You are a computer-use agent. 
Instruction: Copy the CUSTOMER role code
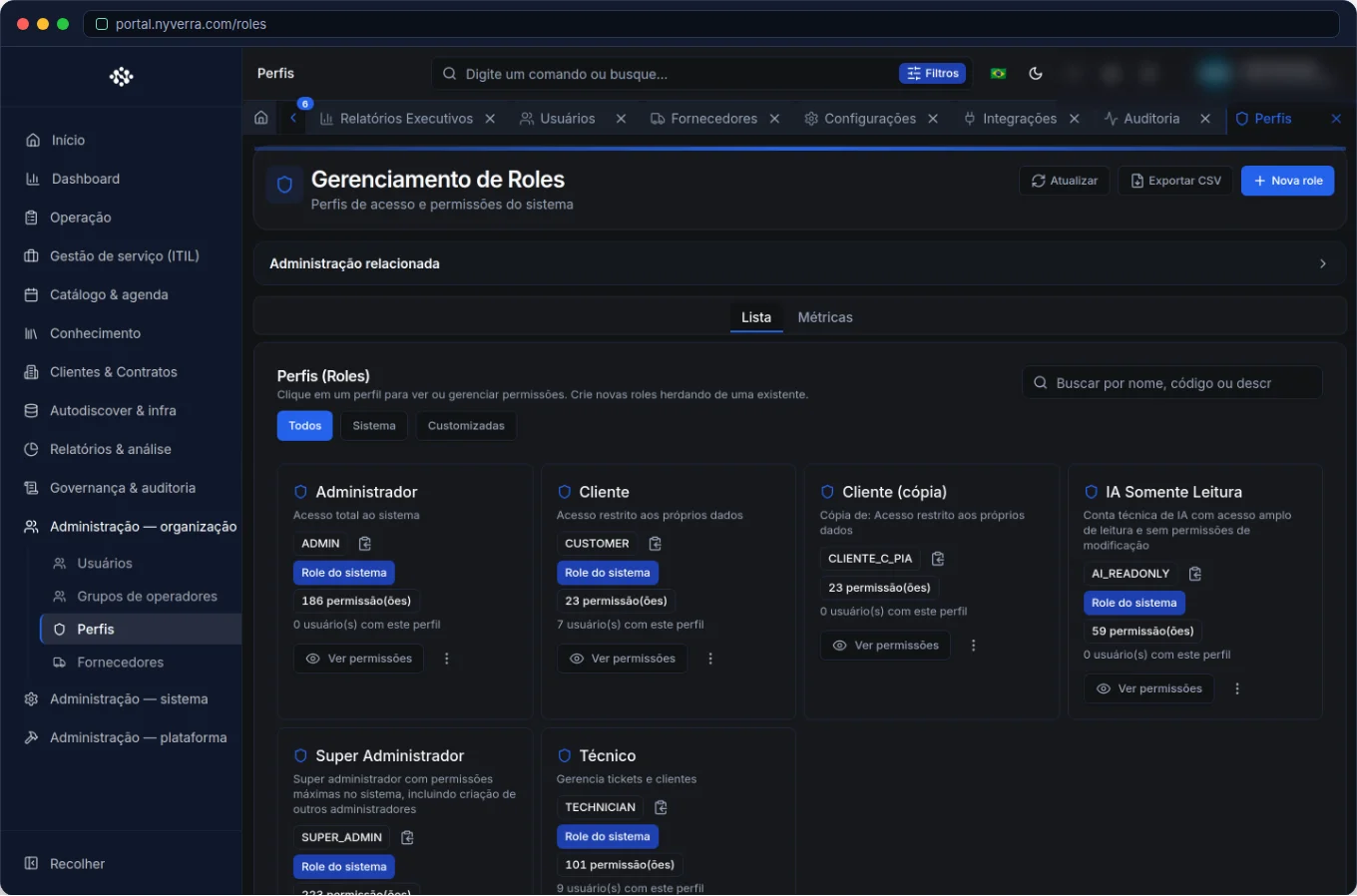[656, 544]
